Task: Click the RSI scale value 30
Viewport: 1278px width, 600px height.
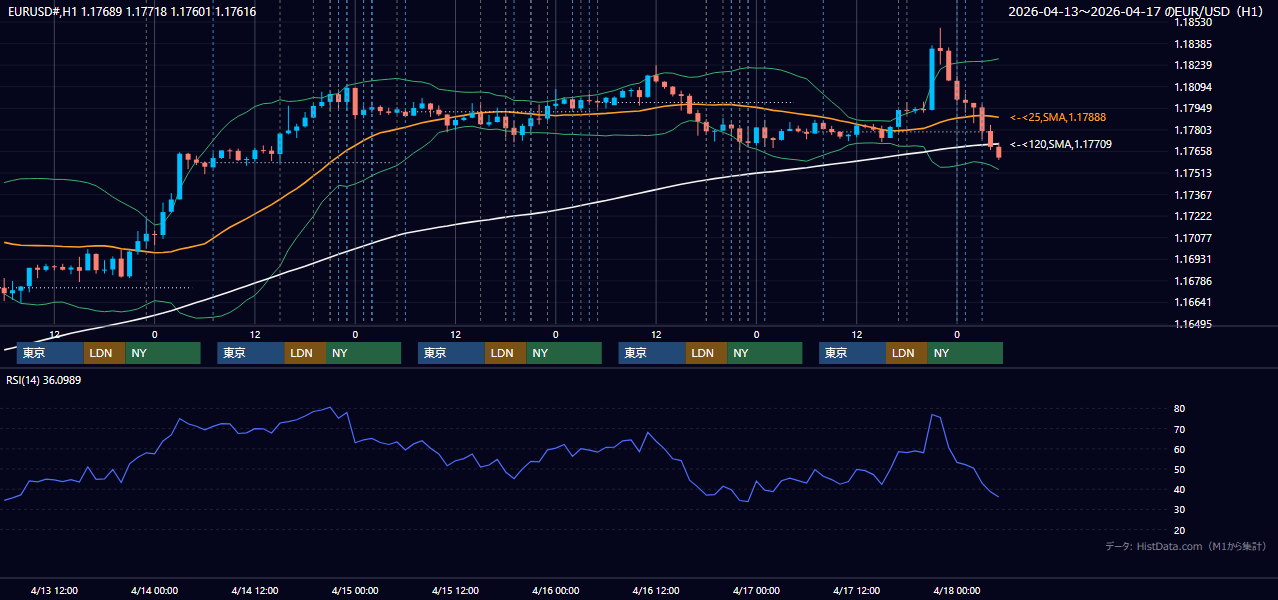Action: coord(1180,509)
